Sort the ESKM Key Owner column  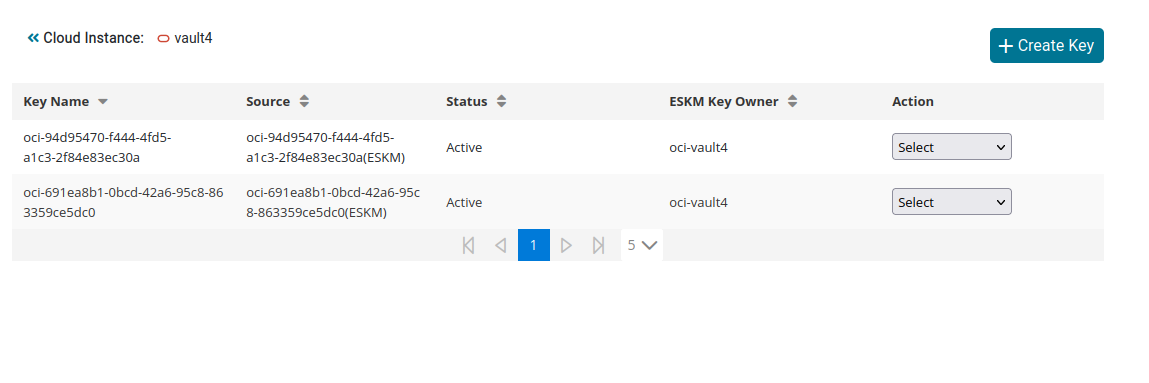click(792, 102)
